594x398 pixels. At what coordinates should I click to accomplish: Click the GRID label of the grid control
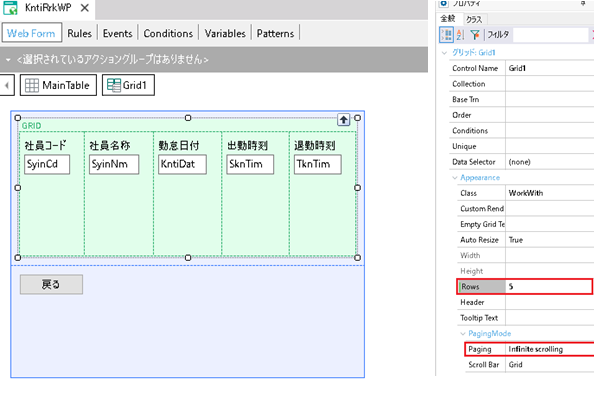[x=31, y=126]
